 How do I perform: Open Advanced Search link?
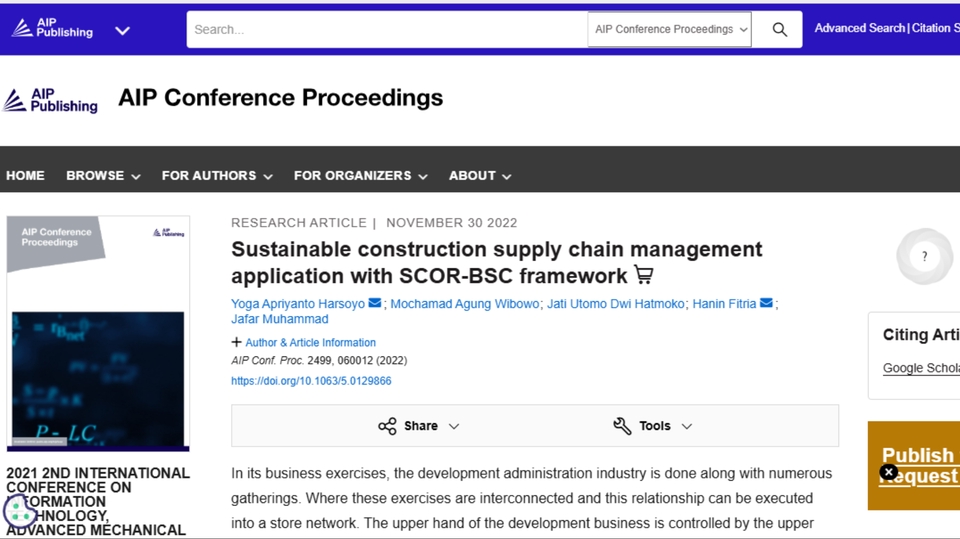click(859, 28)
